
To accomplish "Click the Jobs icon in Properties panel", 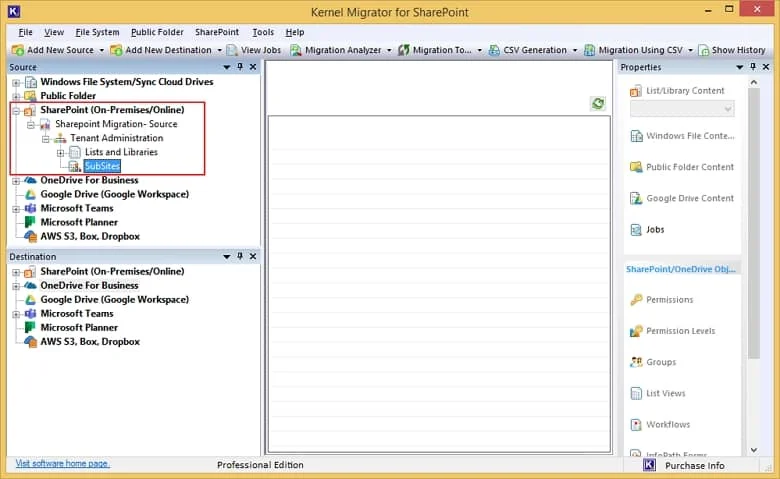I will coord(636,230).
